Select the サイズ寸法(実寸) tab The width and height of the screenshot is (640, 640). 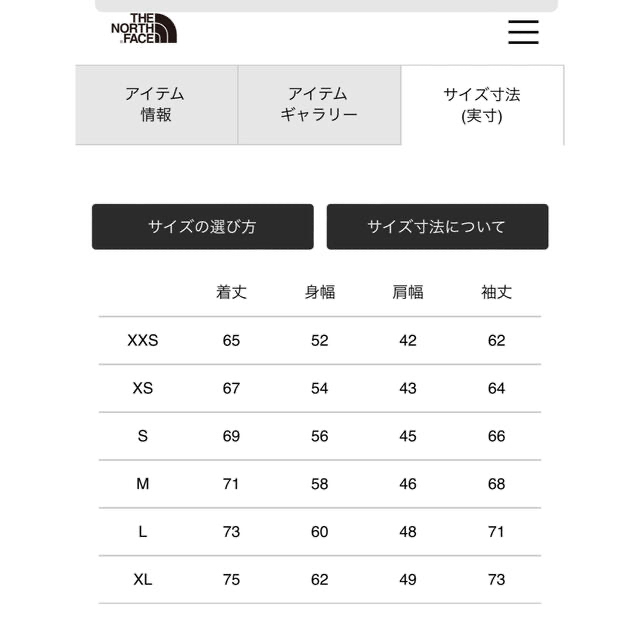tap(482, 105)
